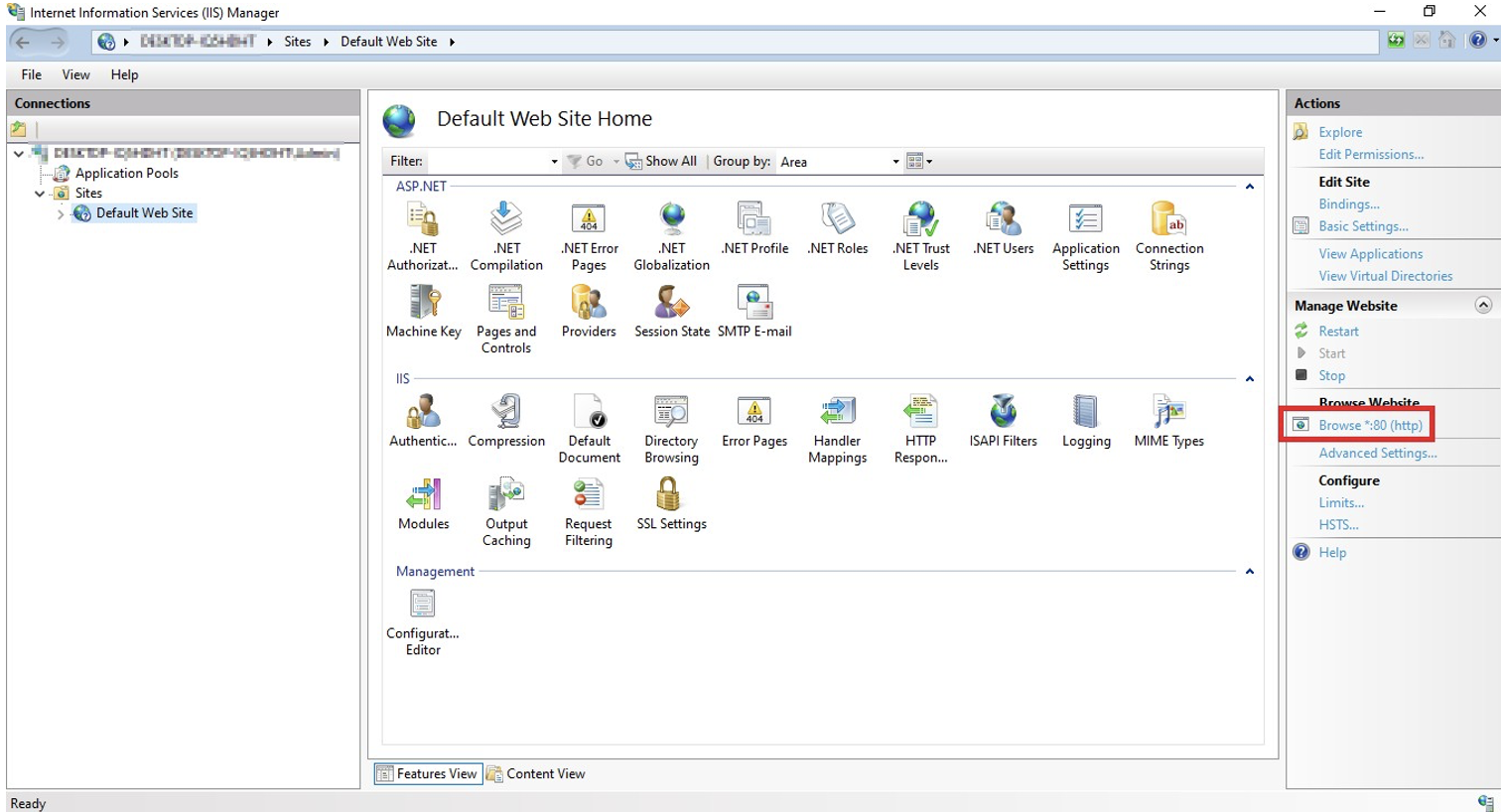1501x812 pixels.
Task: Expand the Default Web Site tree node
Action: pyautogui.click(x=61, y=213)
